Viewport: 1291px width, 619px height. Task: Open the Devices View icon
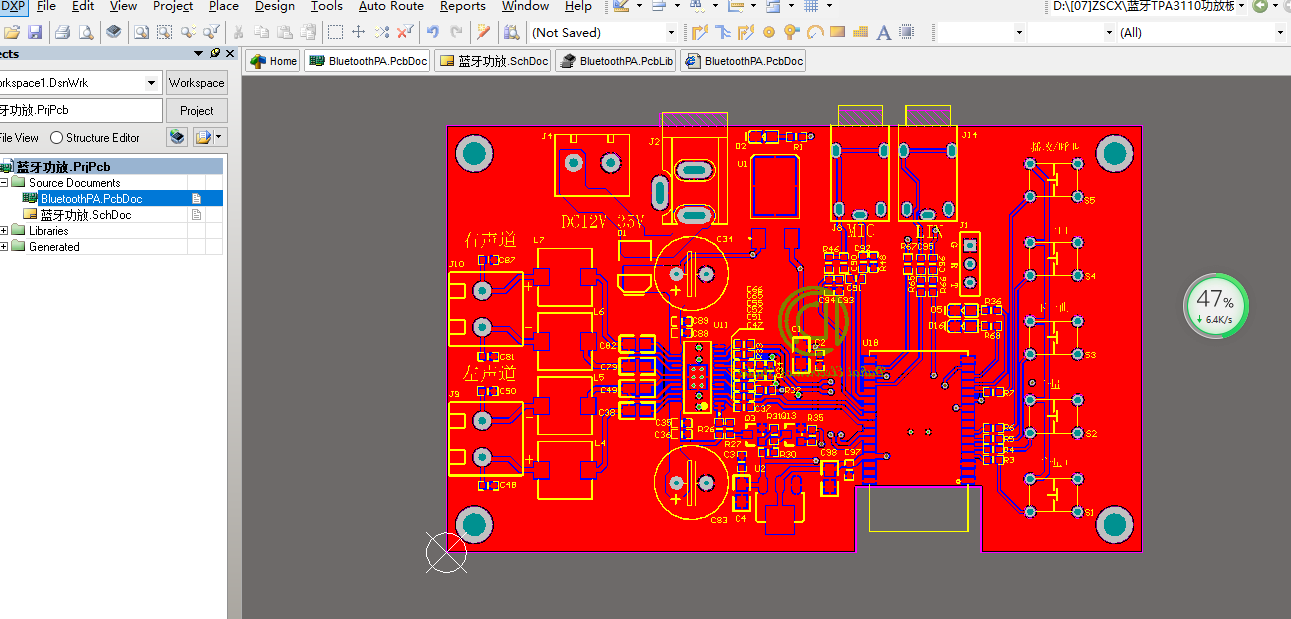click(113, 32)
